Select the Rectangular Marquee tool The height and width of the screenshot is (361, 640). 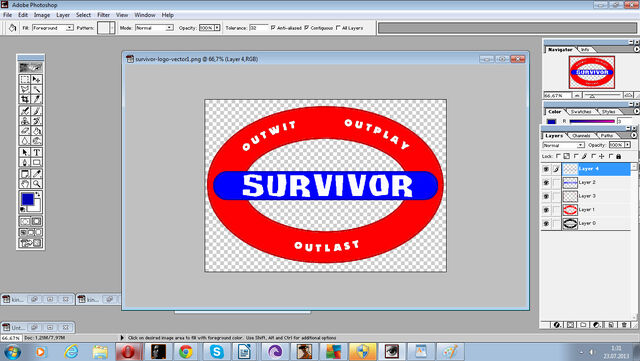(x=25, y=80)
